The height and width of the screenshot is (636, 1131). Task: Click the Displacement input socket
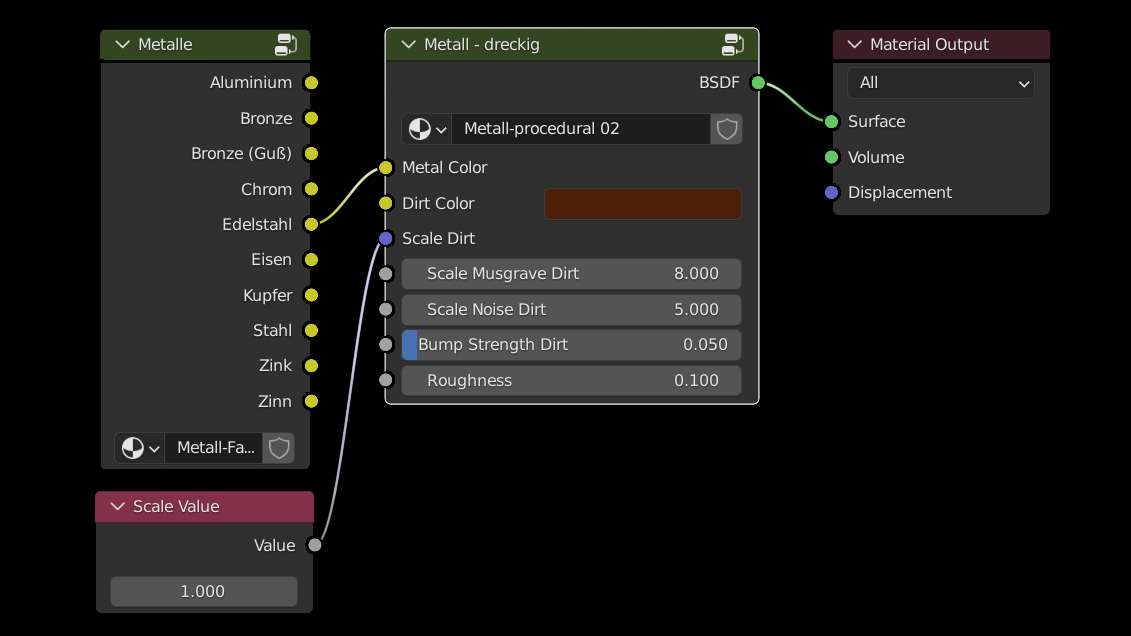coord(831,193)
